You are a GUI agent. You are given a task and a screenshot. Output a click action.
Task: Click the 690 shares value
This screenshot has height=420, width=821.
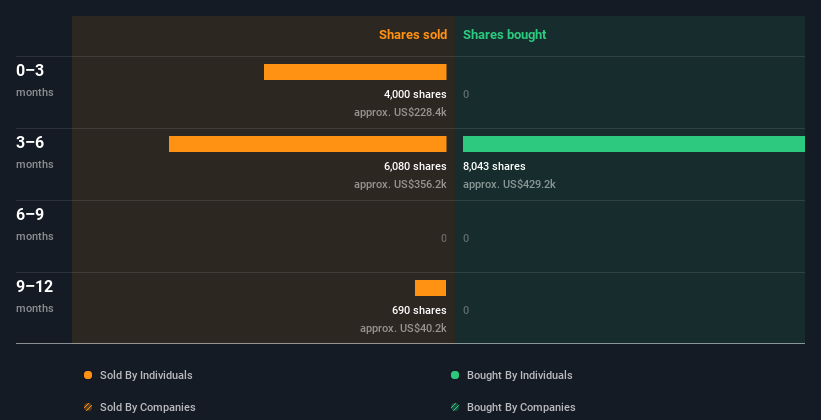419,310
